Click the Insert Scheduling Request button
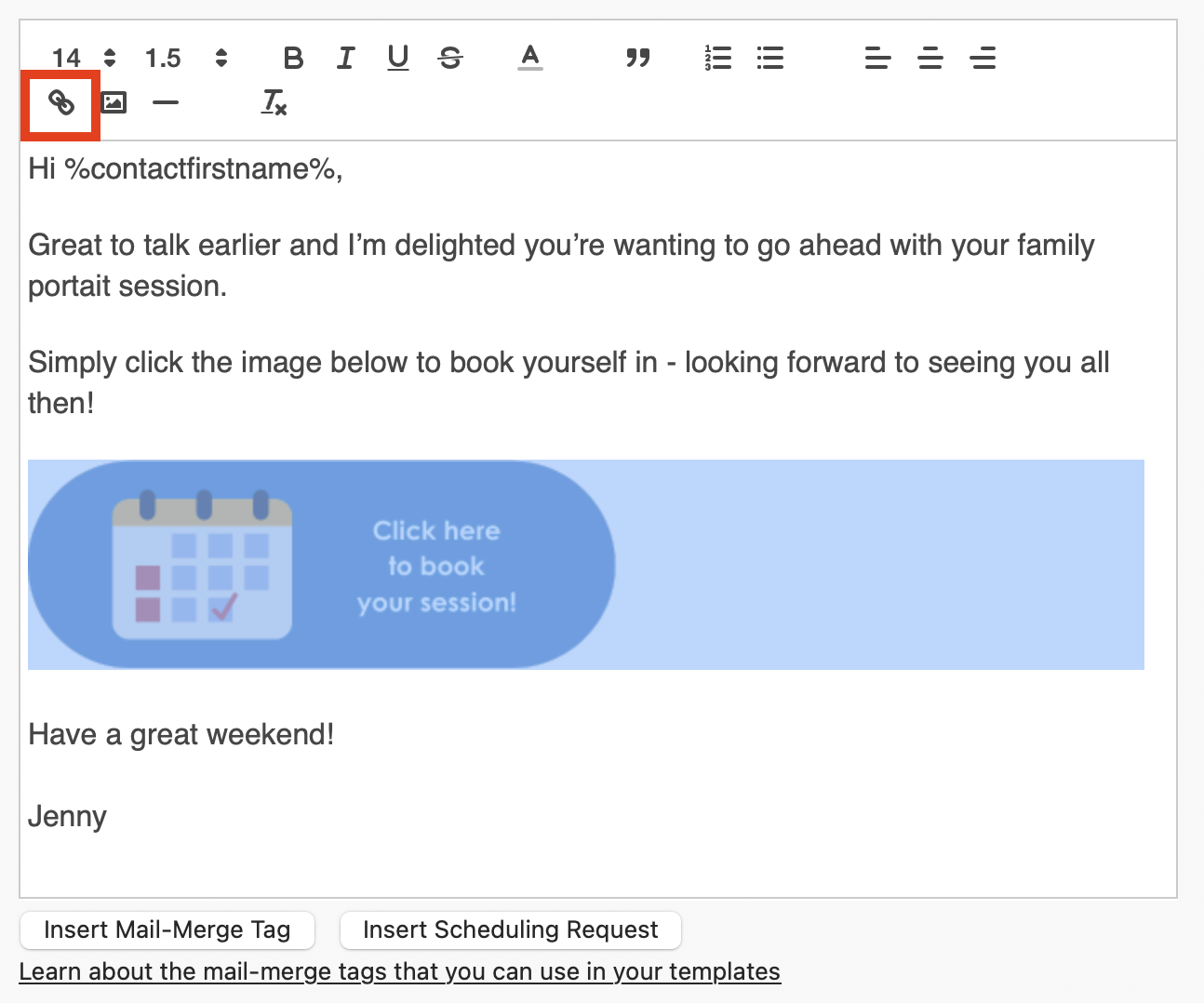1204x1003 pixels. tap(510, 929)
